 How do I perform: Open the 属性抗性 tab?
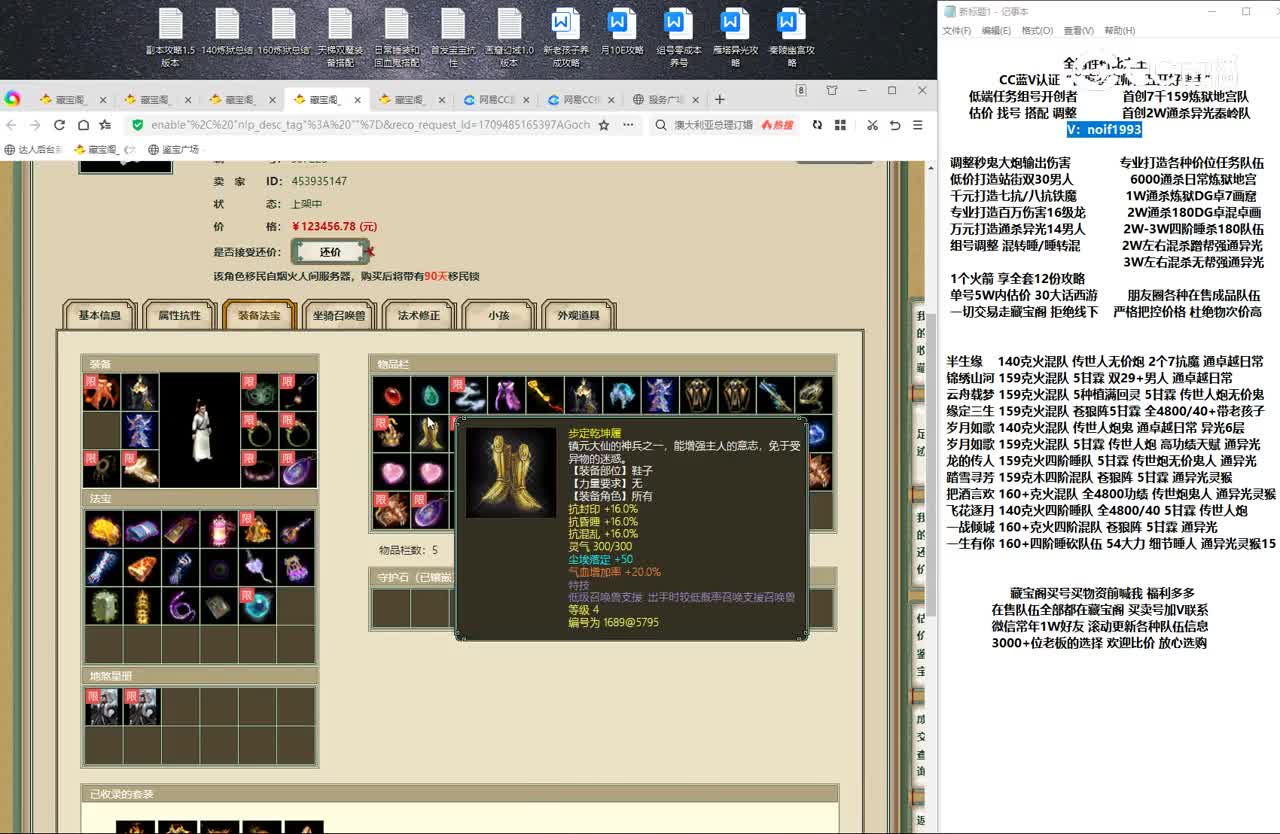[x=180, y=316]
